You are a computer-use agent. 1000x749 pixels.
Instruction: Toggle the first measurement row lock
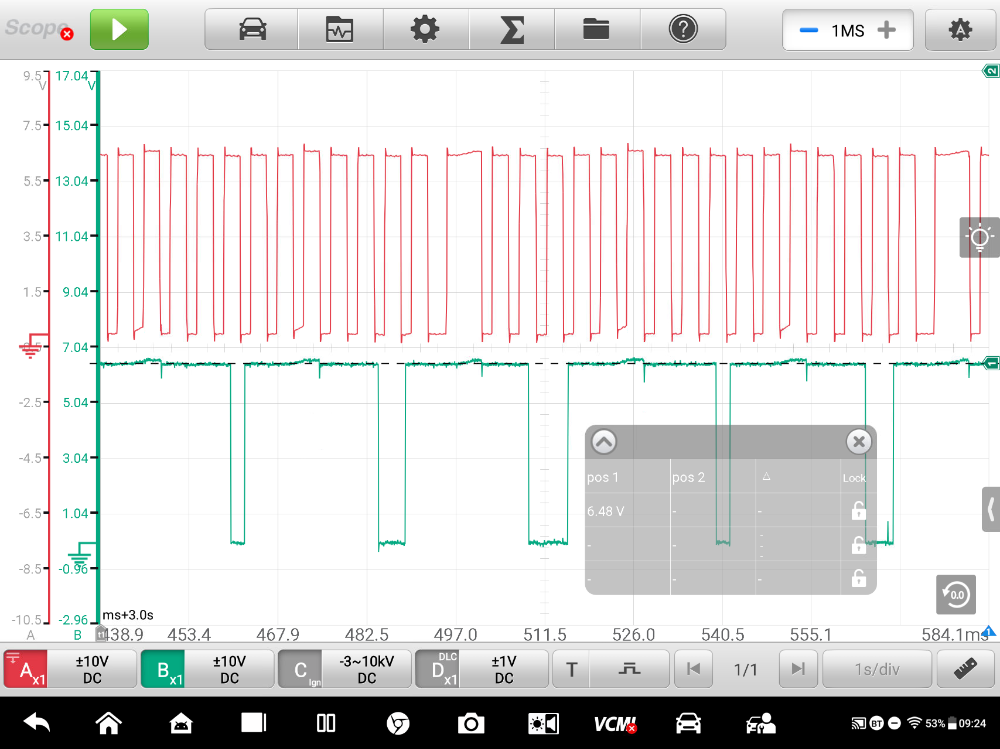pyautogui.click(x=857, y=511)
